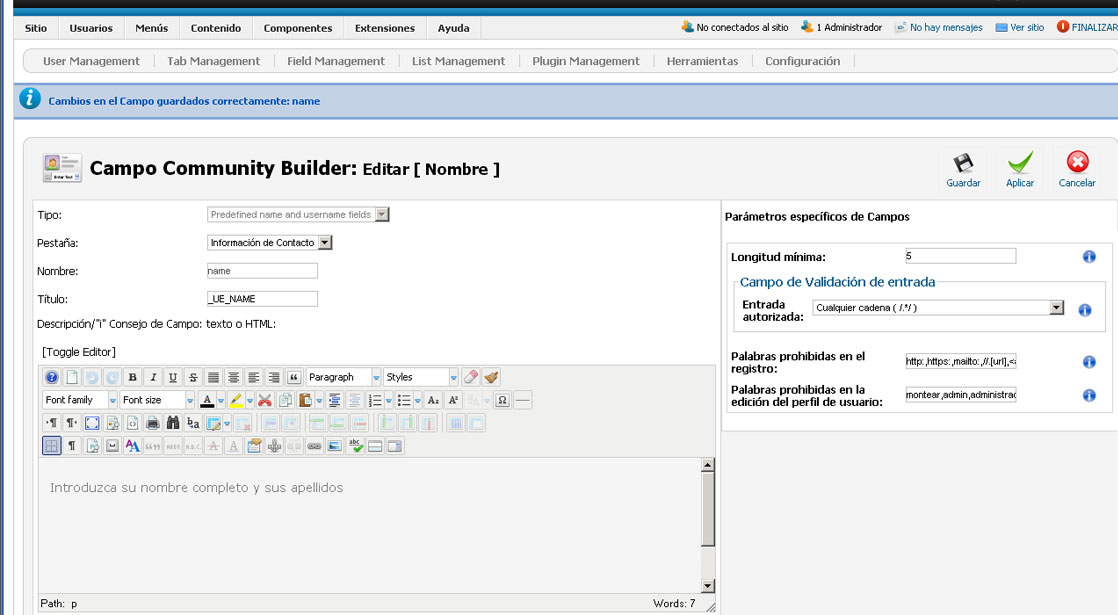This screenshot has height=615, width=1118.
Task: Toggle right alignment in the editor
Action: click(x=274, y=377)
